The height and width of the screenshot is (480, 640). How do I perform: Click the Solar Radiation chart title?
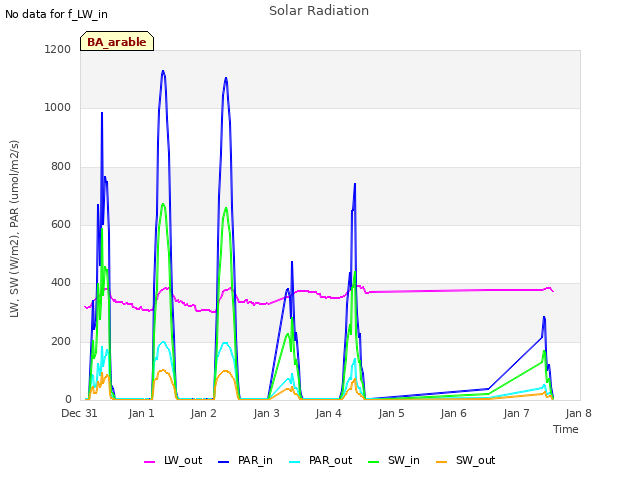[x=319, y=11]
